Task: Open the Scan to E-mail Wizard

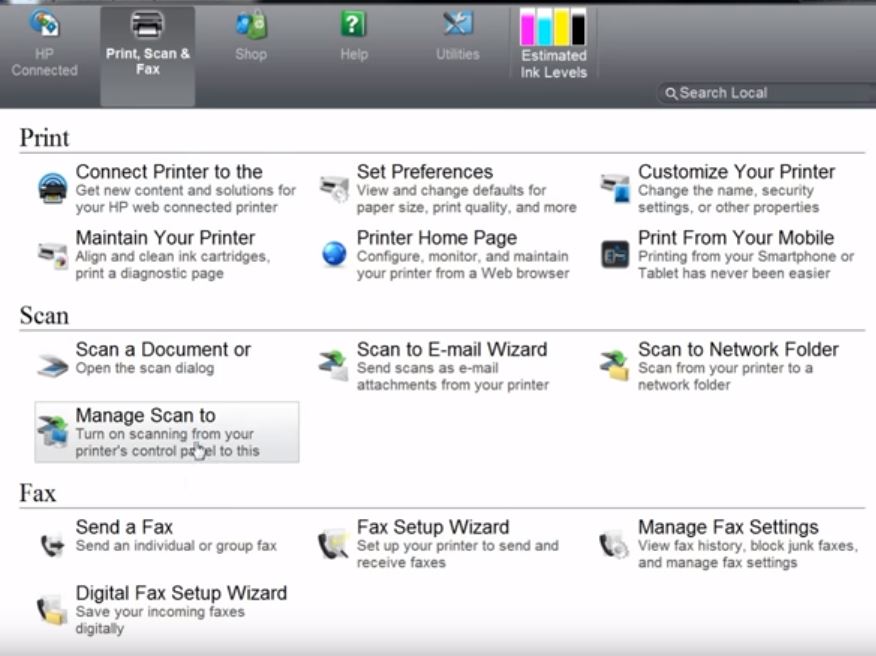Action: point(451,350)
